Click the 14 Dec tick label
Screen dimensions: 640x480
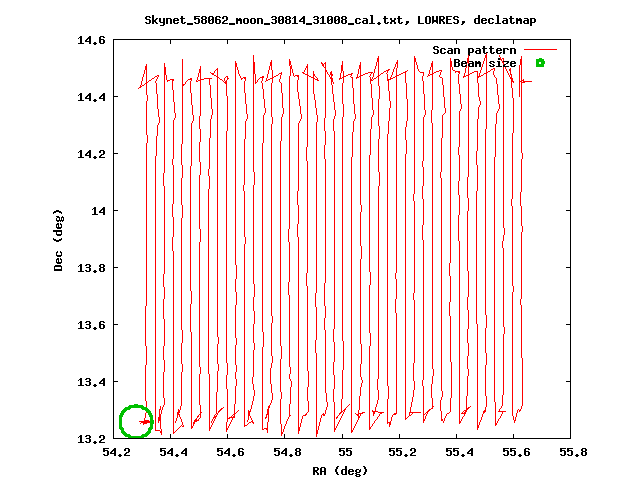98,211
